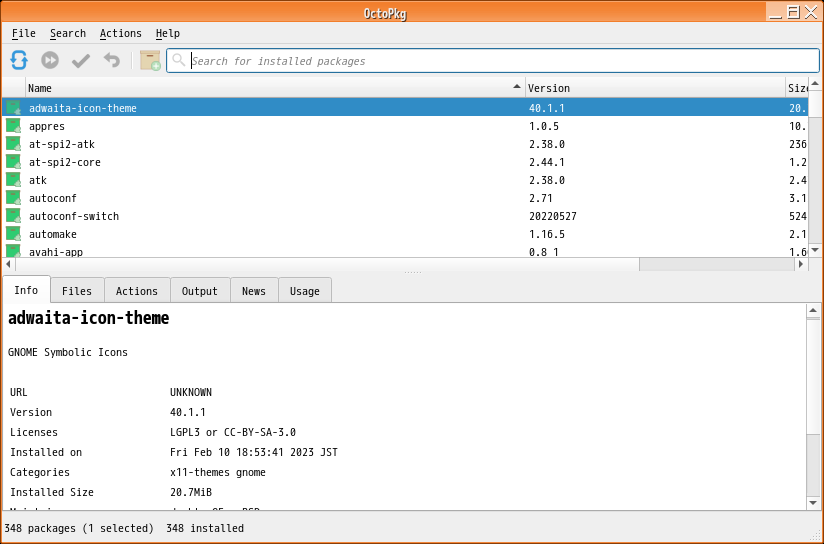Close the OctoPkg window
Screen dimensions: 824x544
811,12
